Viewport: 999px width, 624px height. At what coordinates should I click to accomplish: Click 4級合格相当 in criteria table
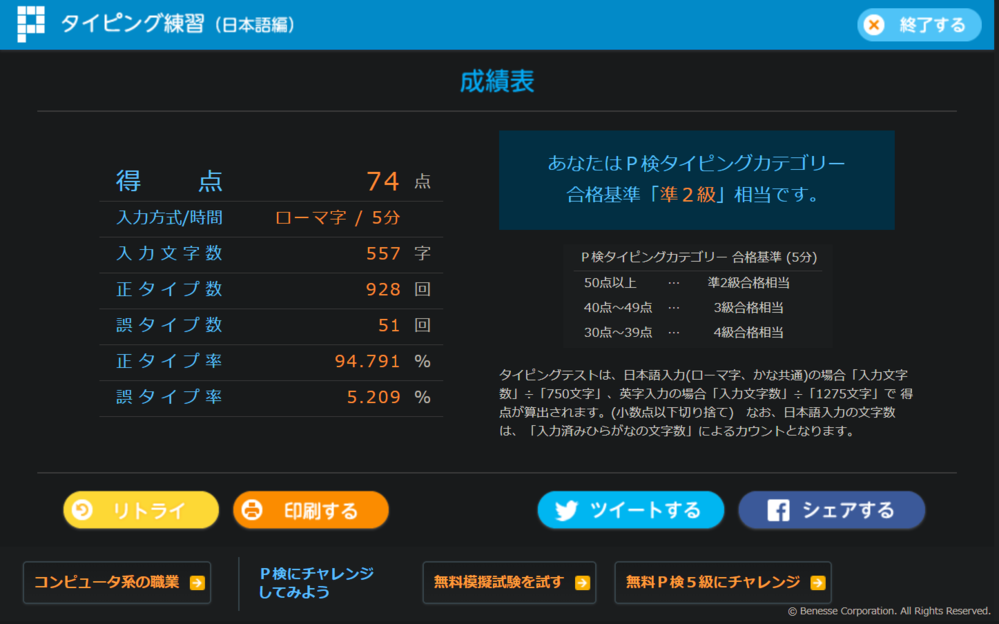[749, 332]
